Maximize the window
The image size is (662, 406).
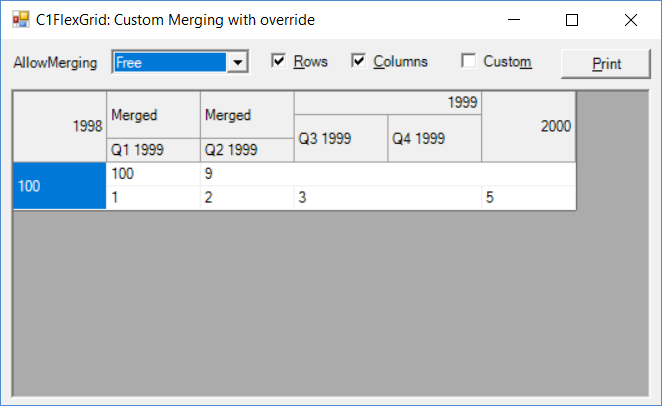coord(572,20)
